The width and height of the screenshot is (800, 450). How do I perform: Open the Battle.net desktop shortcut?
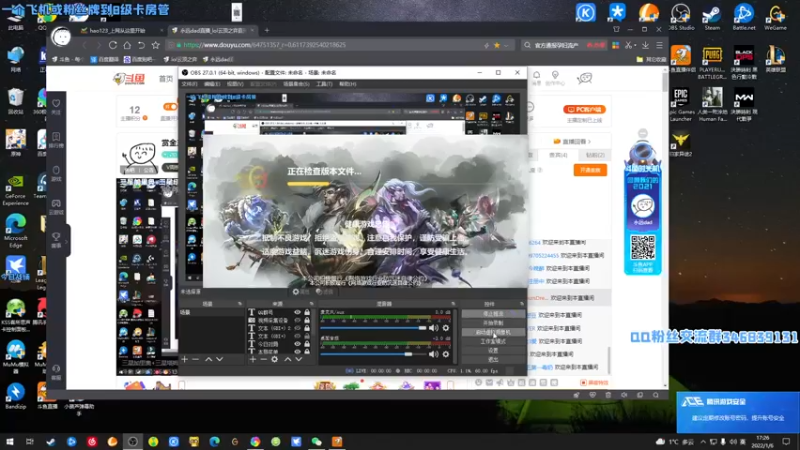[744, 17]
